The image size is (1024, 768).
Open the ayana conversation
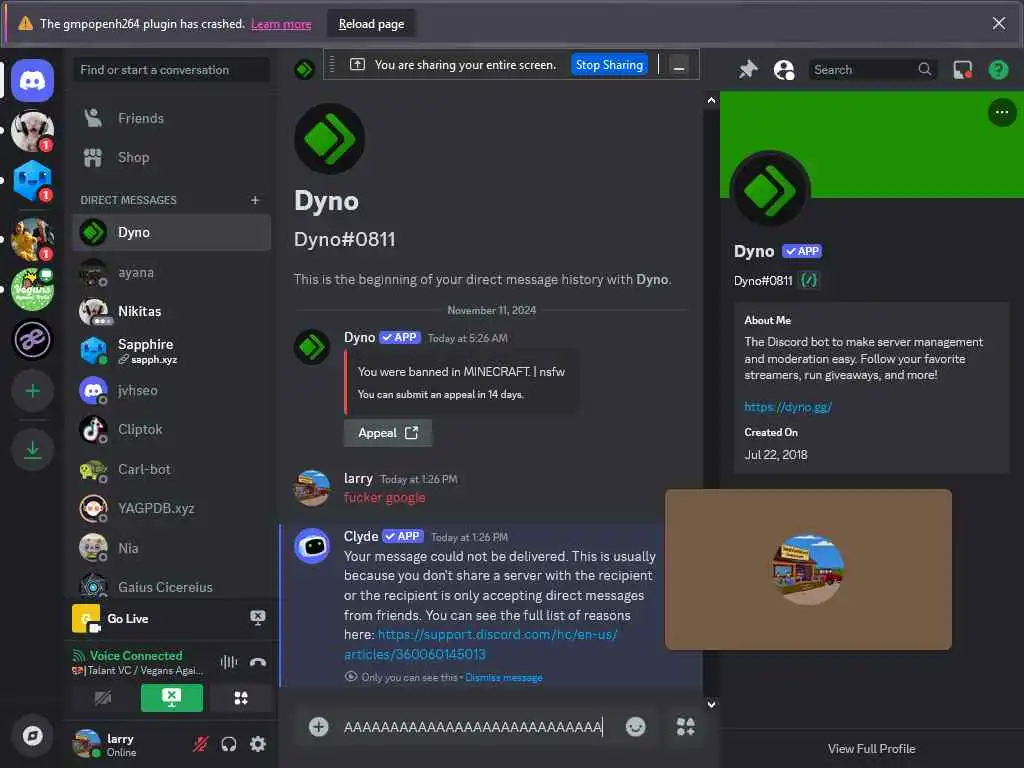coord(171,272)
